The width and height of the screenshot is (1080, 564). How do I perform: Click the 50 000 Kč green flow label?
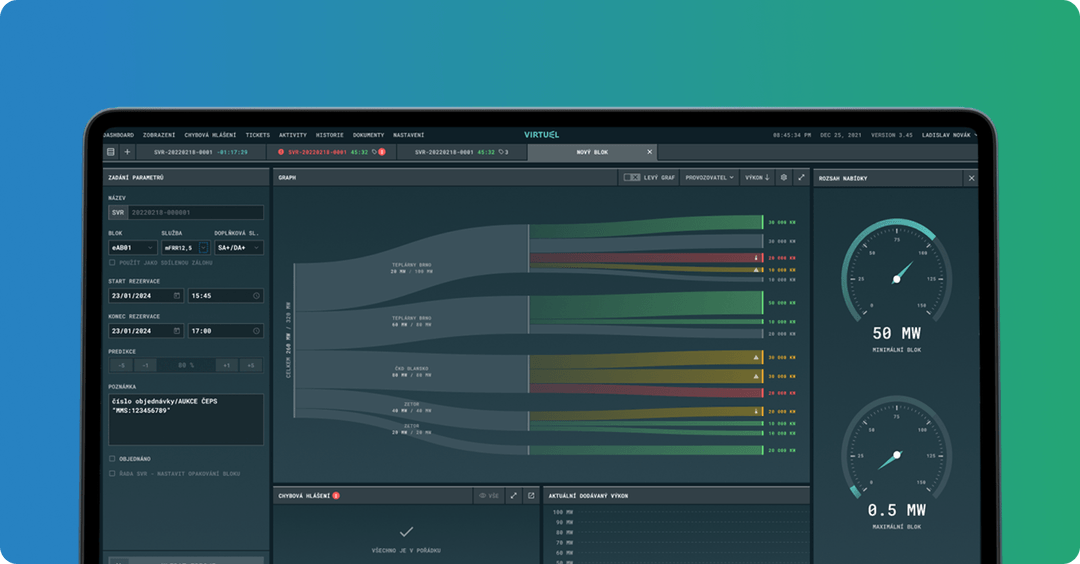[x=782, y=303]
